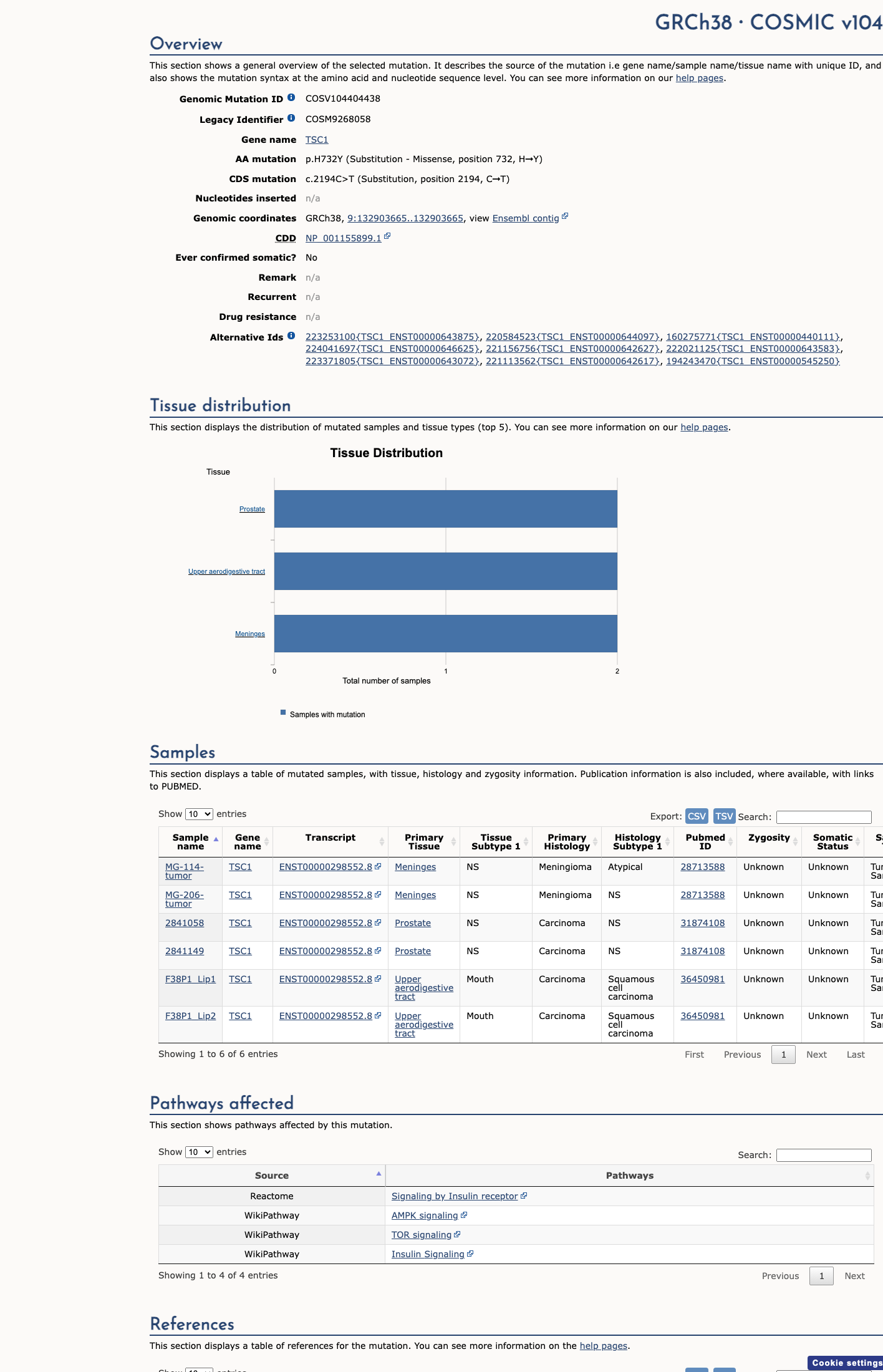Click Prostate label on tissue chart
883x1372 pixels.
[252, 509]
